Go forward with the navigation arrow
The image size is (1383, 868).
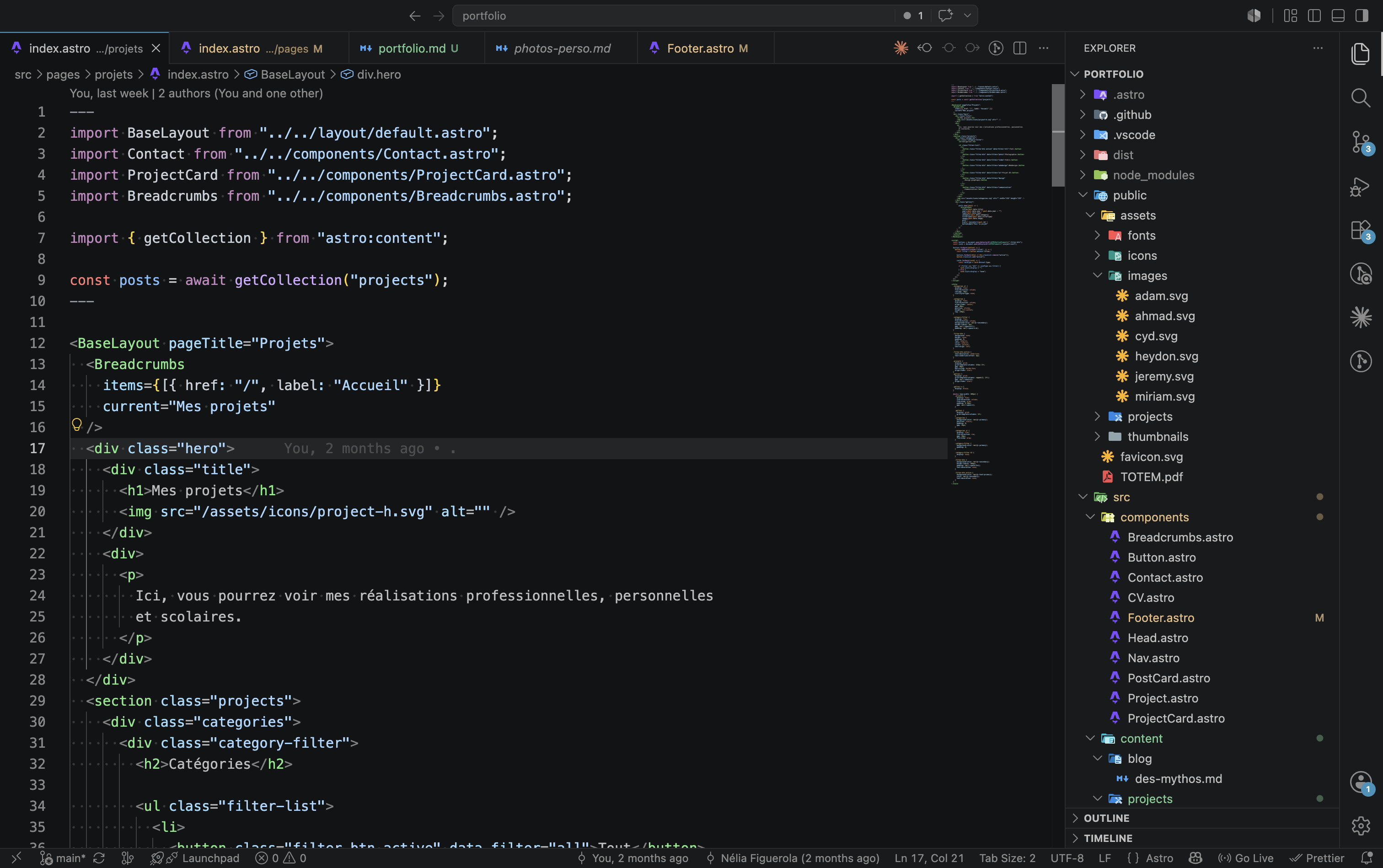pyautogui.click(x=439, y=16)
